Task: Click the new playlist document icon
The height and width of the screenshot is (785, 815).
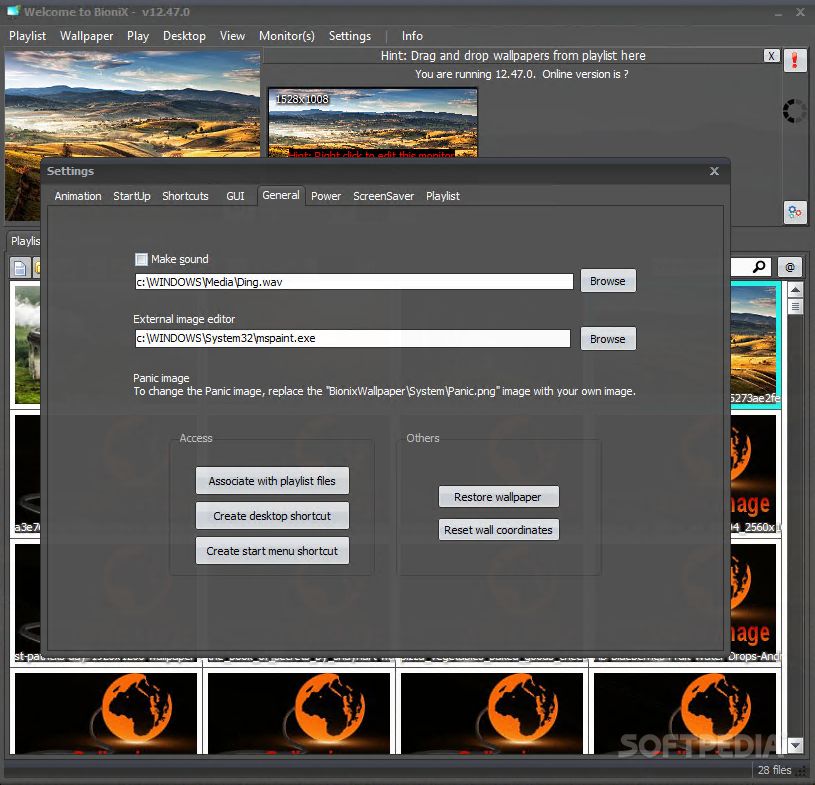Action: [x=20, y=268]
